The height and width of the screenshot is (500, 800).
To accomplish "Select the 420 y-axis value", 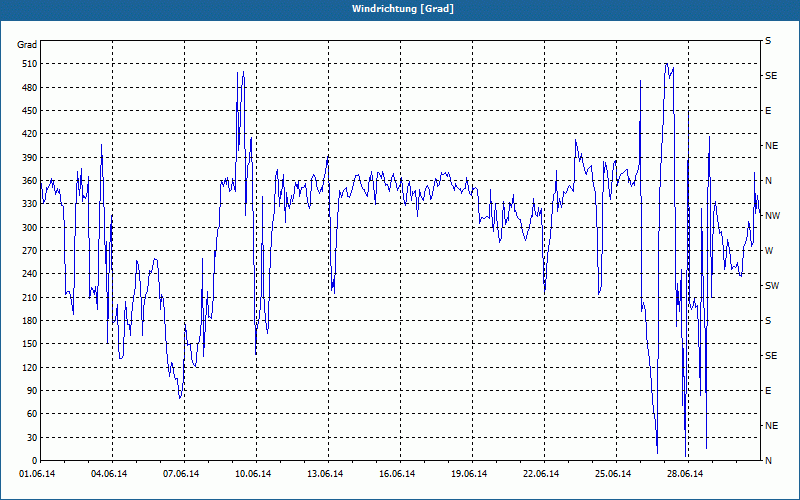I will 29,134.
